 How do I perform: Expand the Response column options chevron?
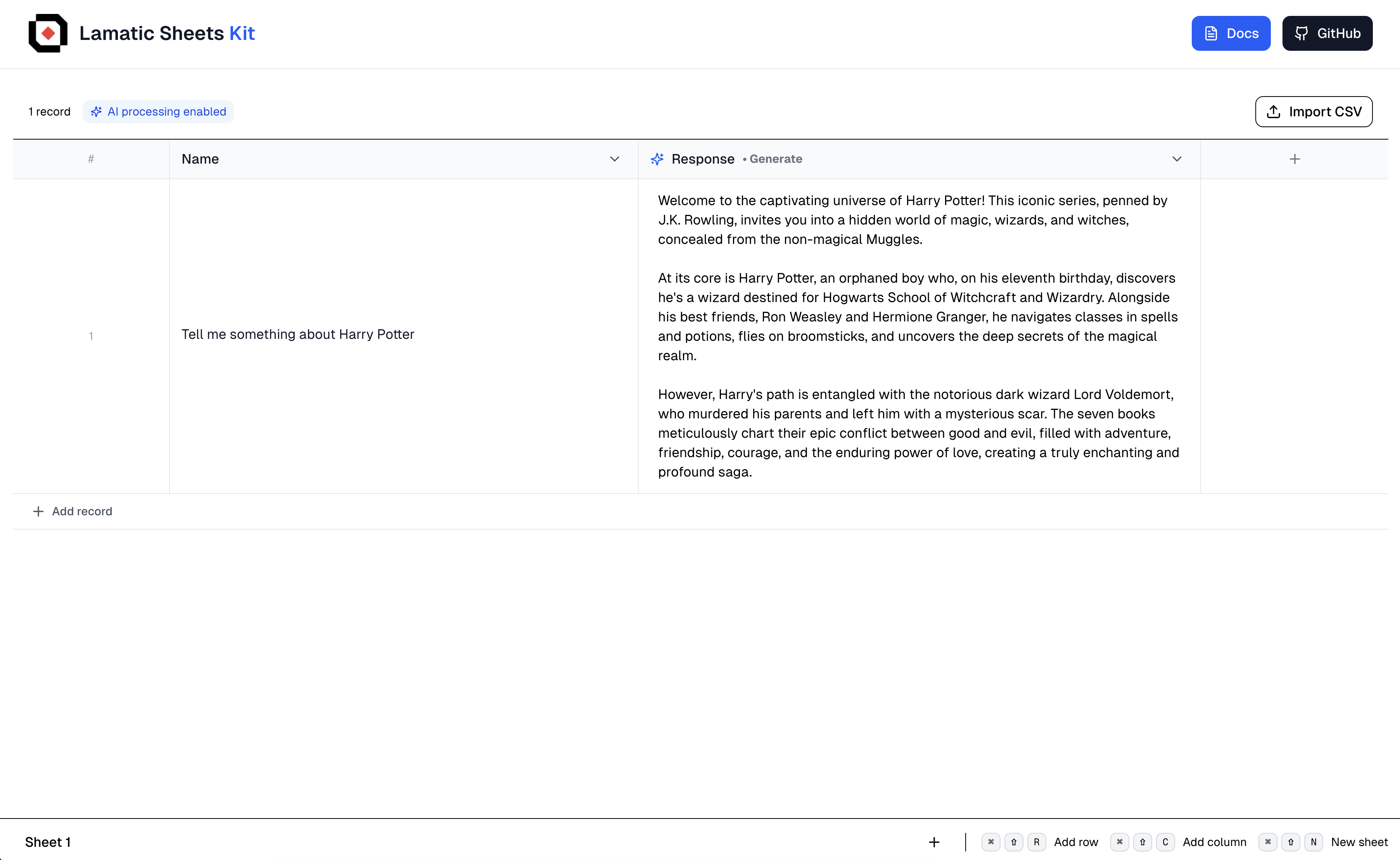coord(1177,159)
